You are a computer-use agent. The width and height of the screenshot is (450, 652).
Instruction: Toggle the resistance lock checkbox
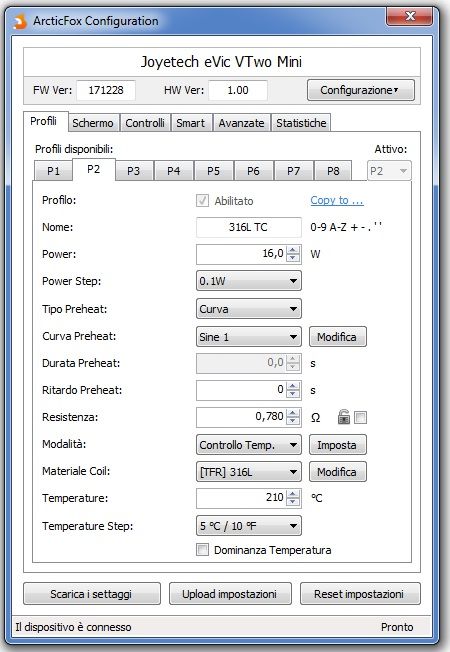361,417
